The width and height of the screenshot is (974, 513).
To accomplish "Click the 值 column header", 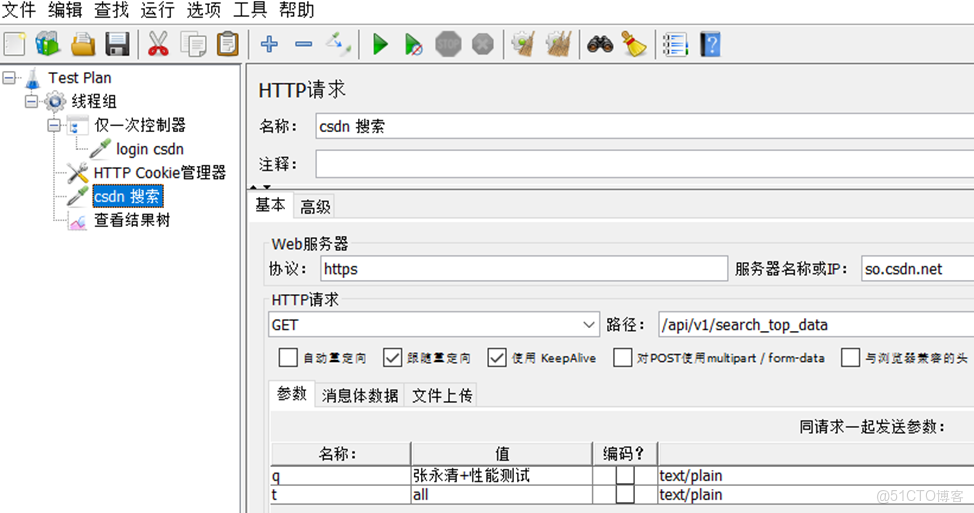I will 501,453.
